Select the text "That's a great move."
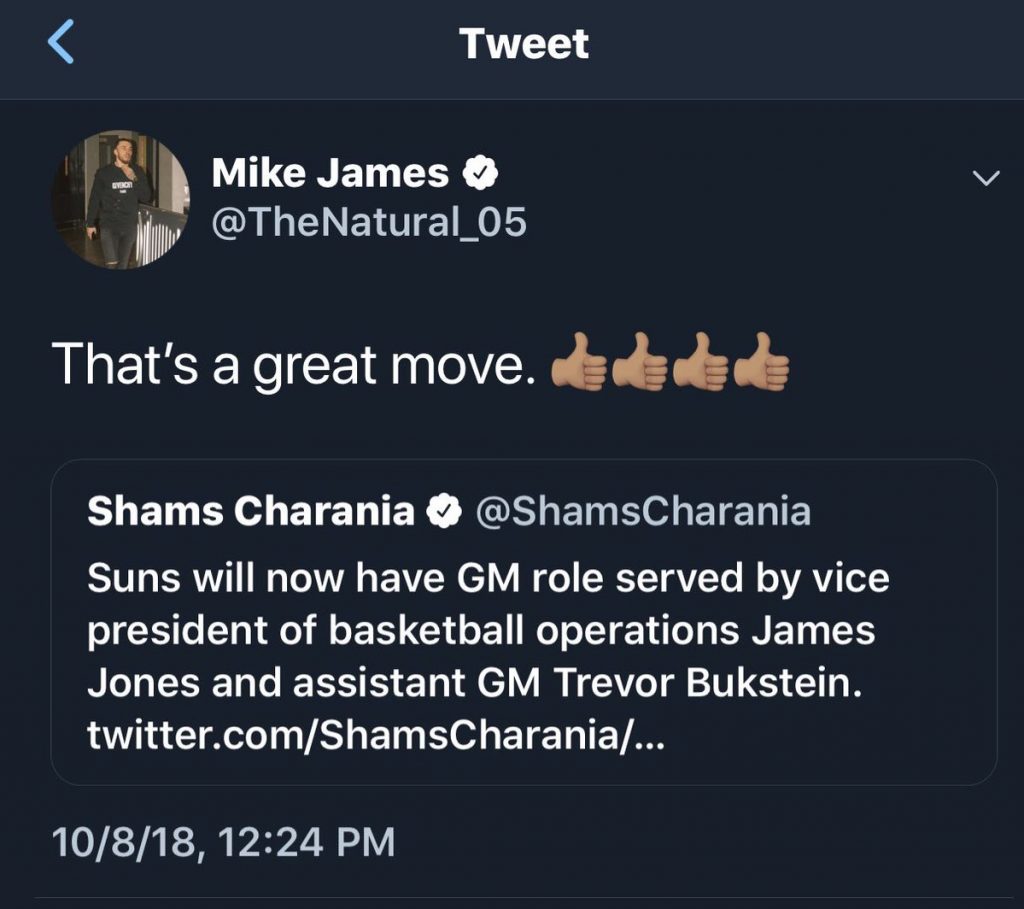1024x909 pixels. (288, 364)
